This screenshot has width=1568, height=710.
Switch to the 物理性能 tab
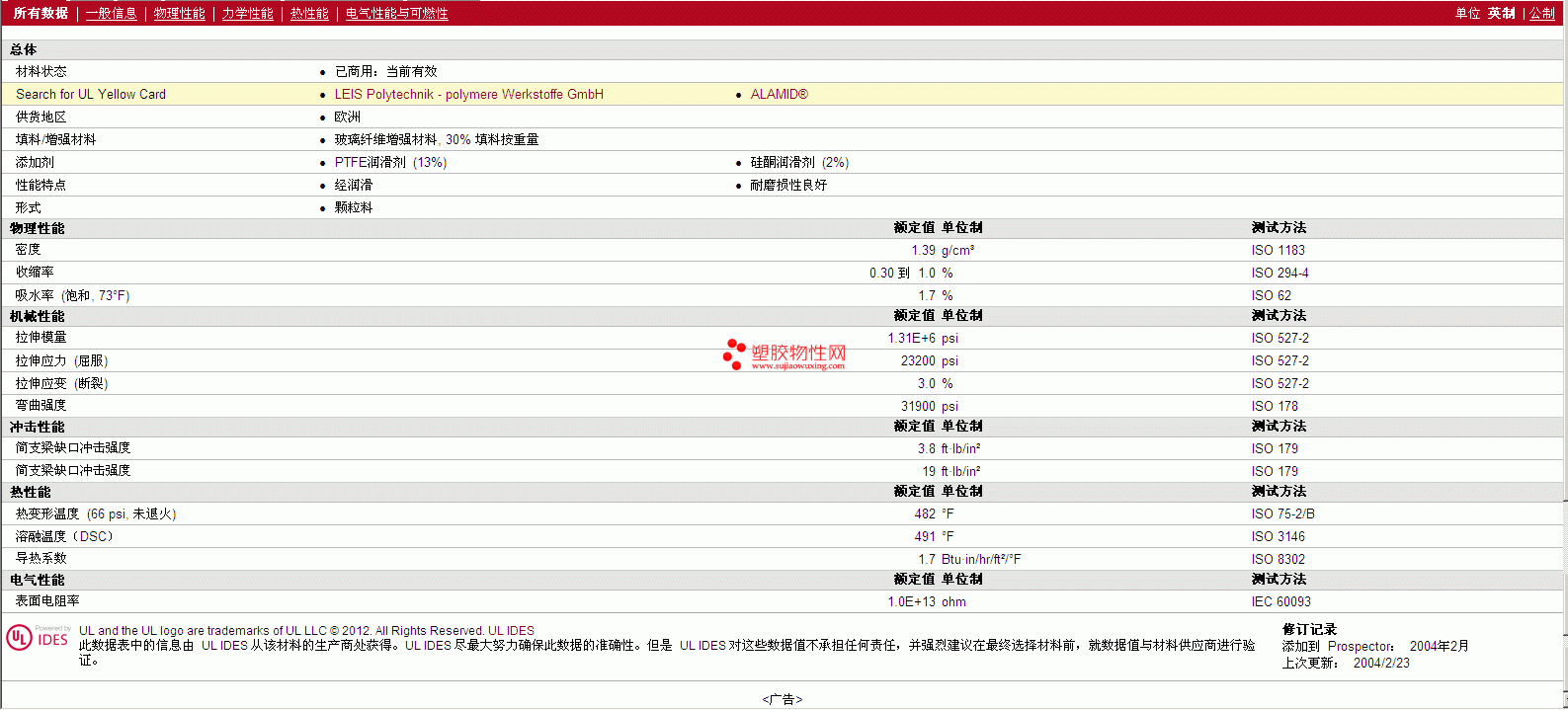(180, 13)
